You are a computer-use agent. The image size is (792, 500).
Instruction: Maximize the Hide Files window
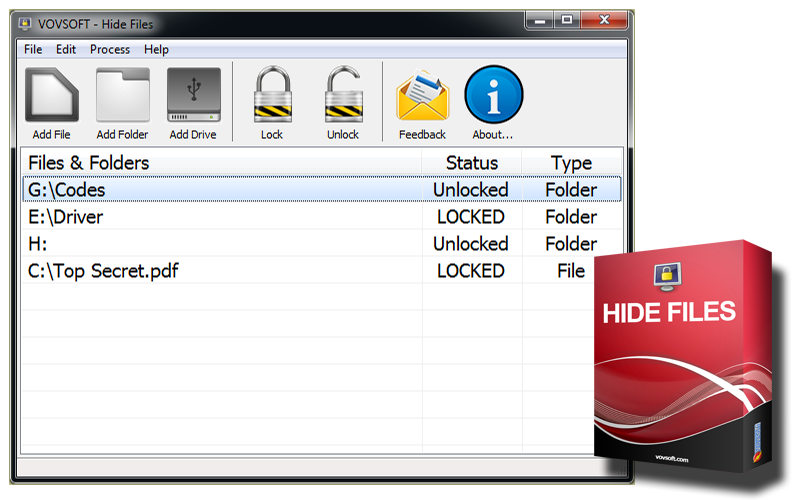point(567,20)
